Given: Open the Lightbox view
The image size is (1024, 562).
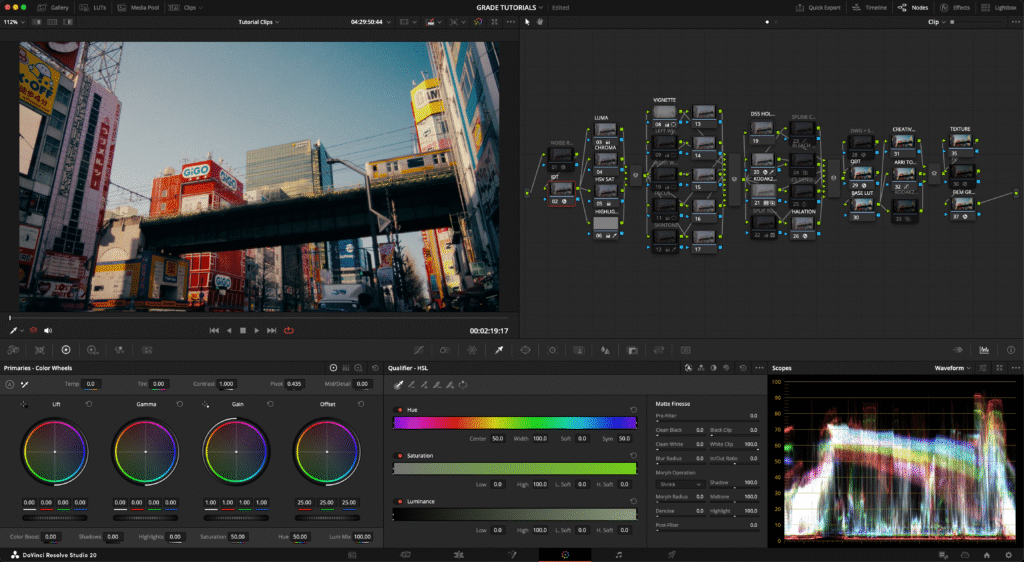Looking at the screenshot, I should [999, 7].
